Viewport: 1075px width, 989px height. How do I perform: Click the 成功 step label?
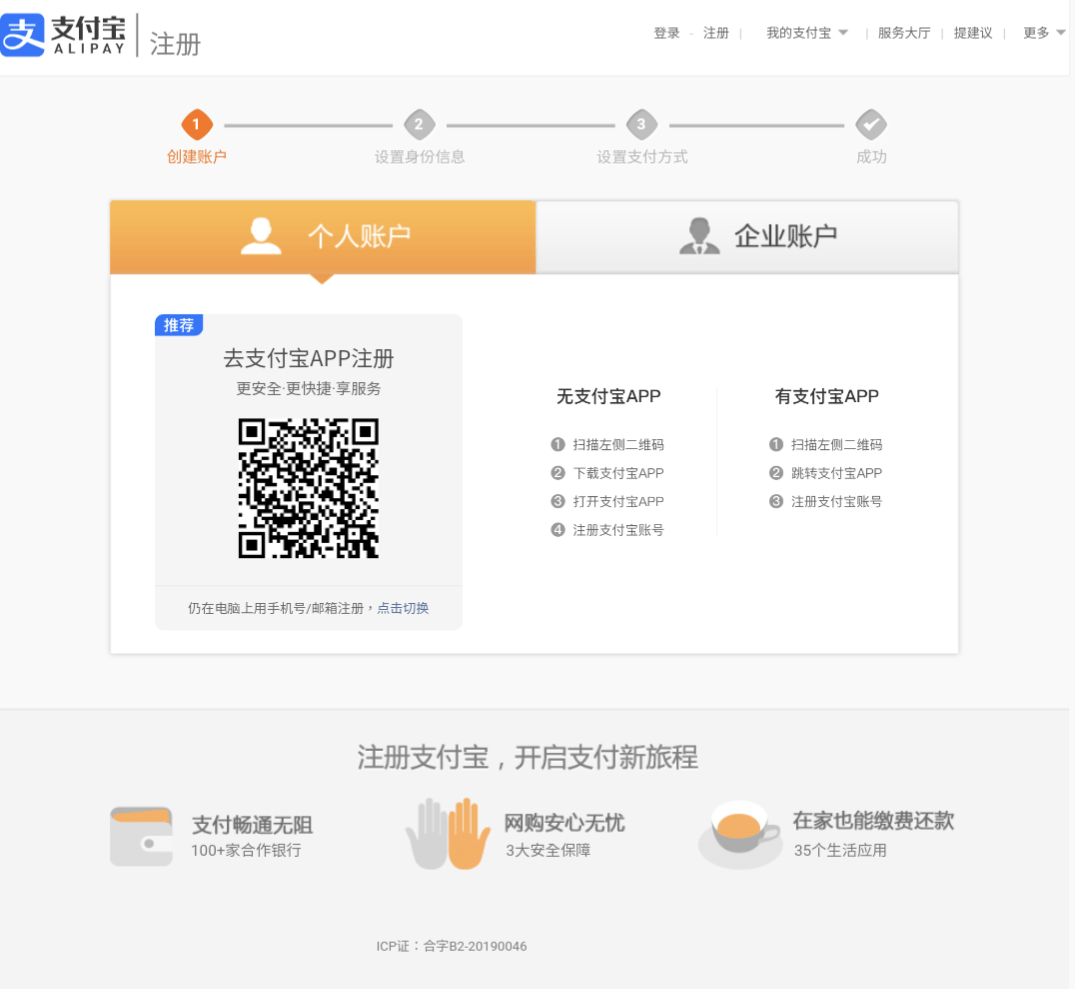pos(871,157)
